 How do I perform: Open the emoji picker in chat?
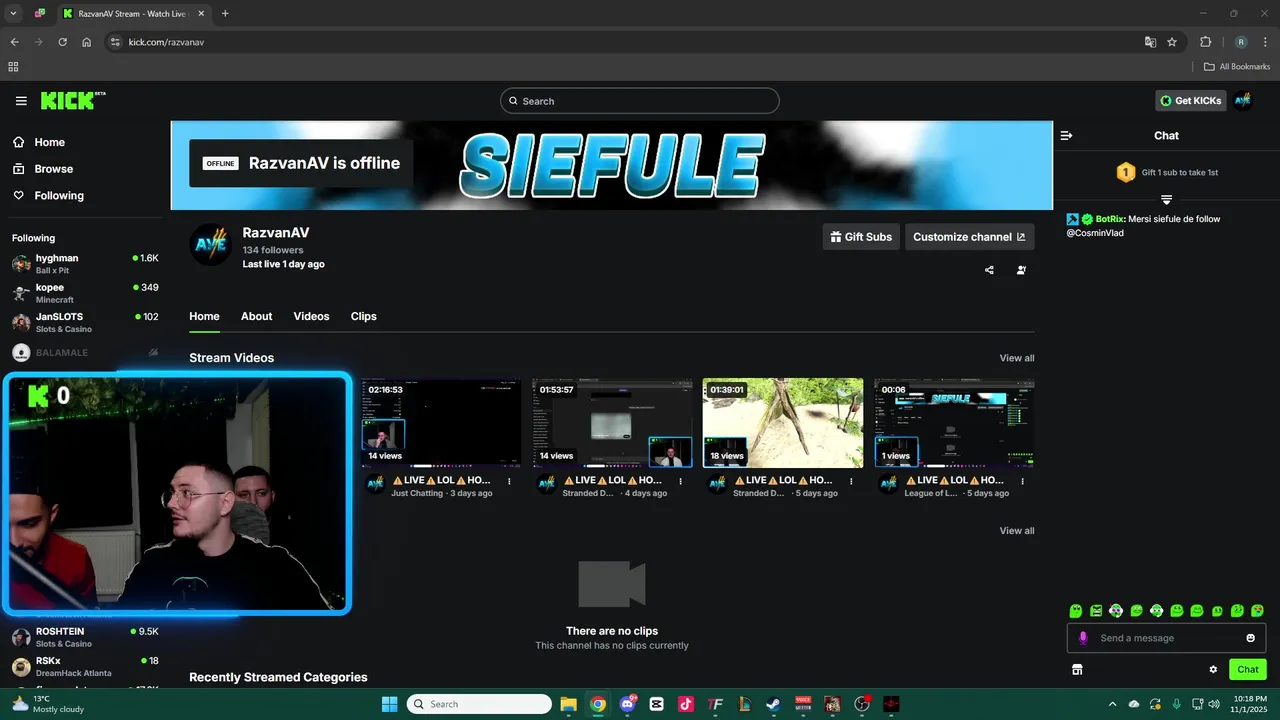[1250, 638]
